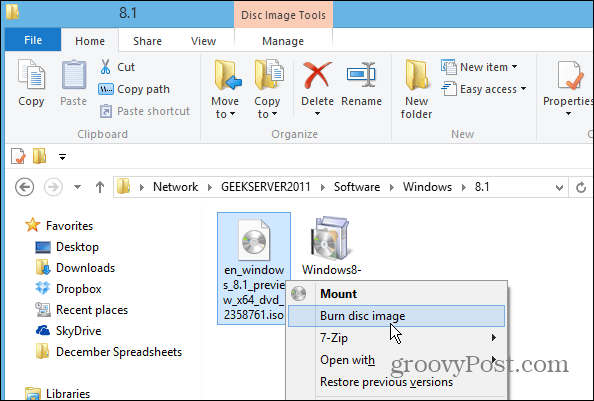The width and height of the screenshot is (594, 401).
Task: Open the File tab
Action: [x=33, y=40]
